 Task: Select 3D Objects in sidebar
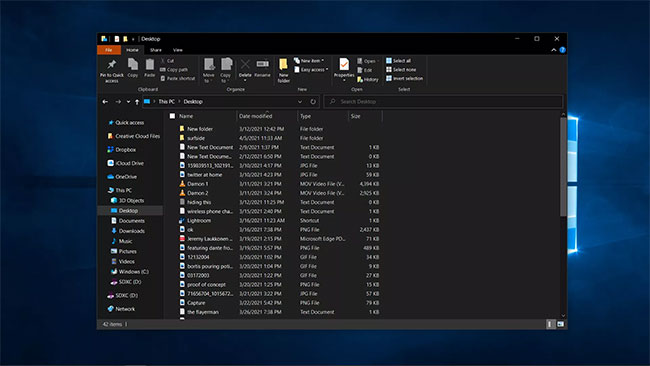point(128,201)
